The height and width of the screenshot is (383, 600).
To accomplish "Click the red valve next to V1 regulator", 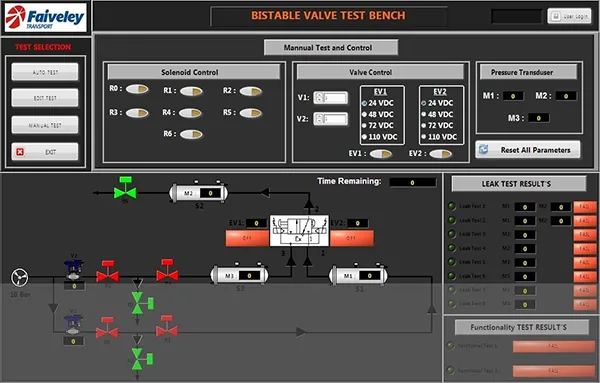I will click(107, 328).
